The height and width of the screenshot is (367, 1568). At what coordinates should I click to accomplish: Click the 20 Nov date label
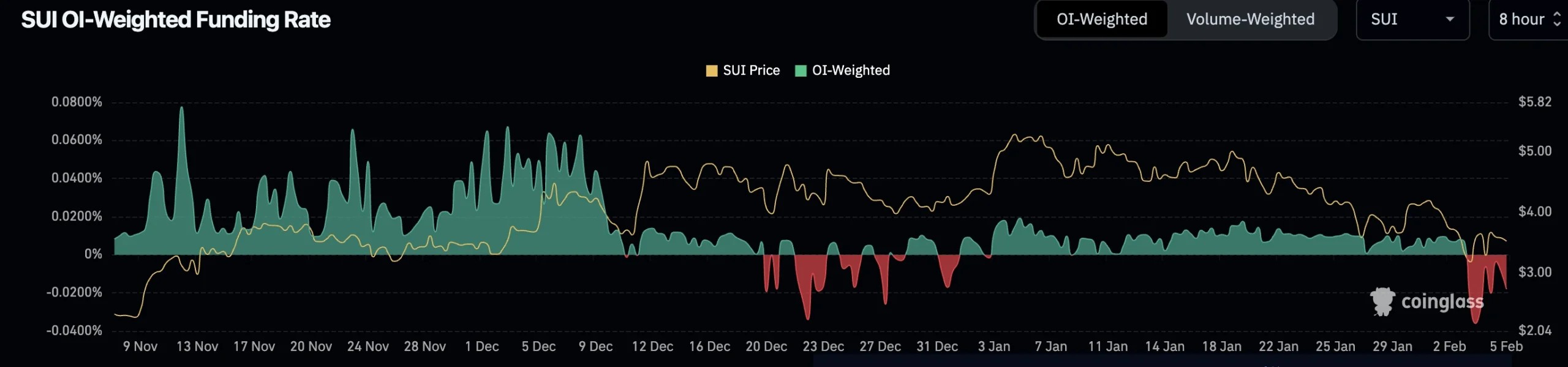point(311,347)
